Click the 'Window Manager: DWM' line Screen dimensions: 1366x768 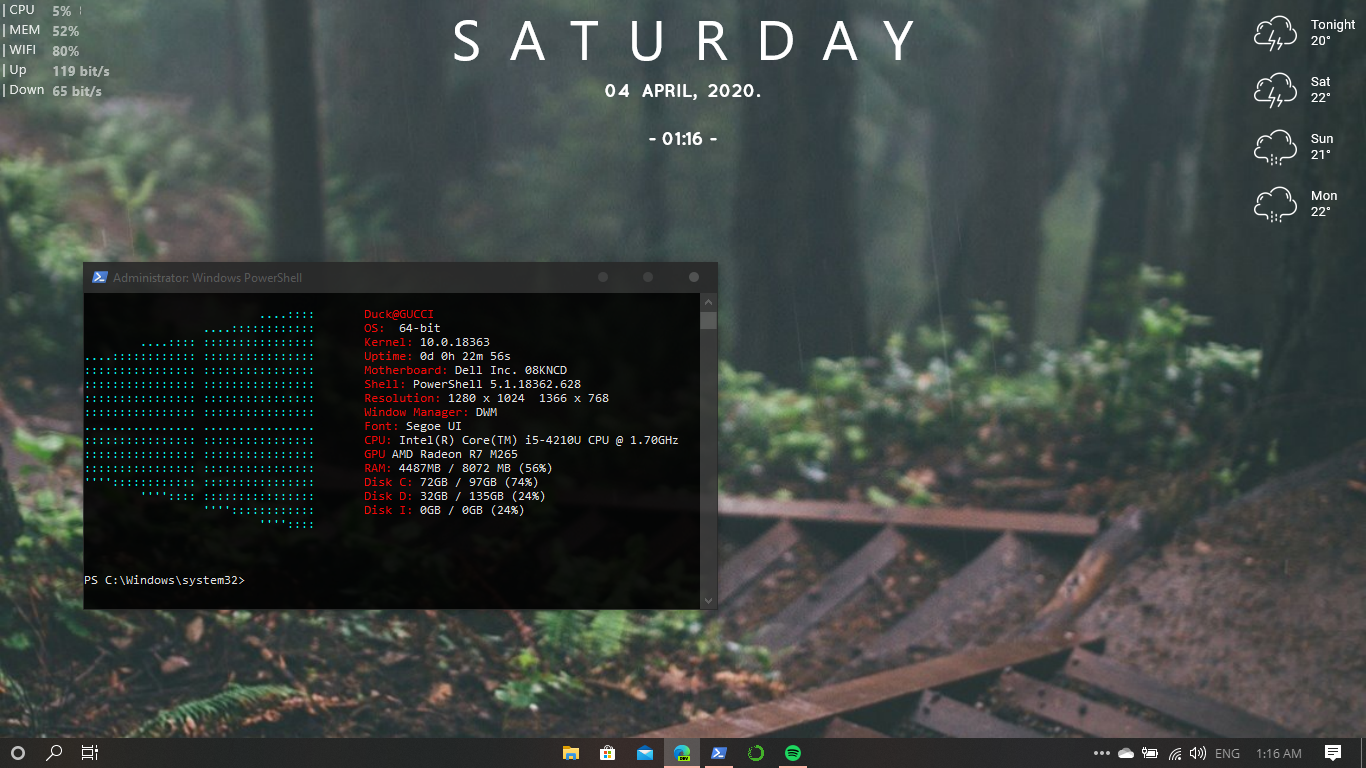tap(431, 412)
